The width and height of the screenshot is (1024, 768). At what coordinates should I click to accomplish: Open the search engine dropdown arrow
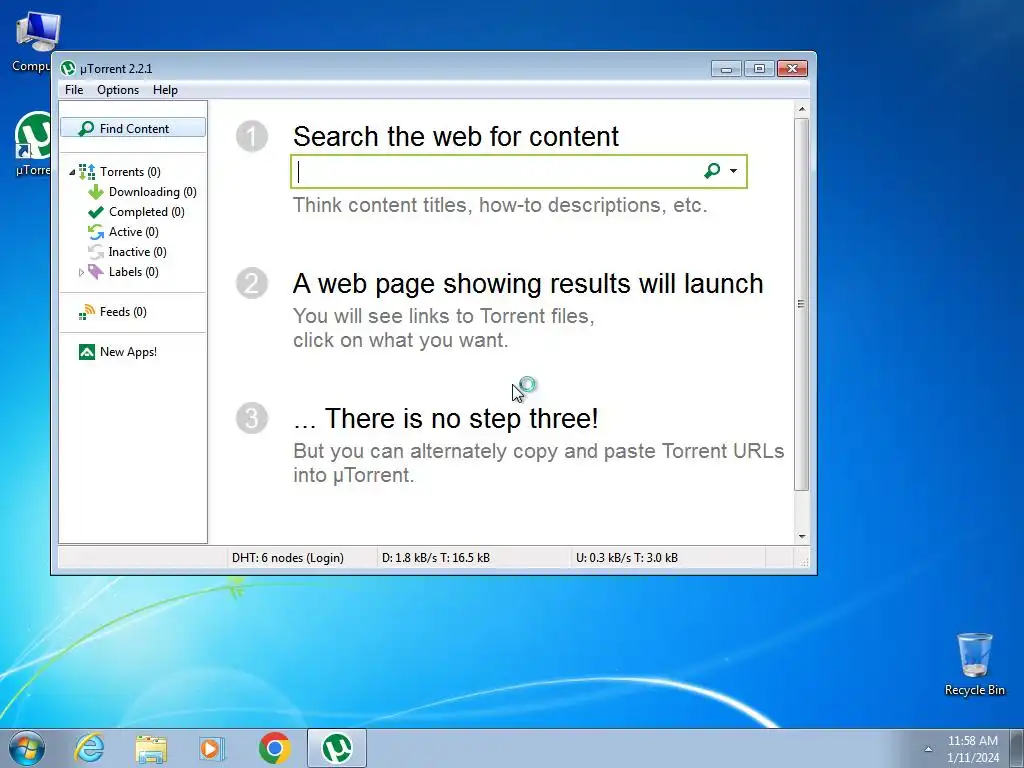(x=733, y=171)
